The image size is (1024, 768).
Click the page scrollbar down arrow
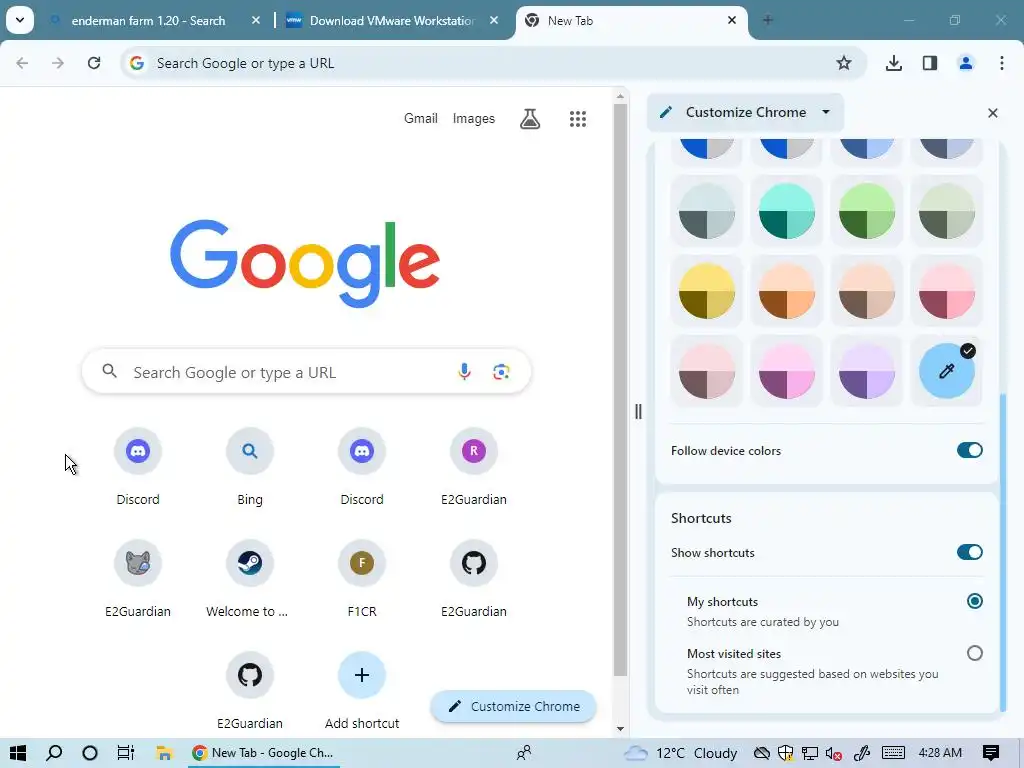(620, 729)
